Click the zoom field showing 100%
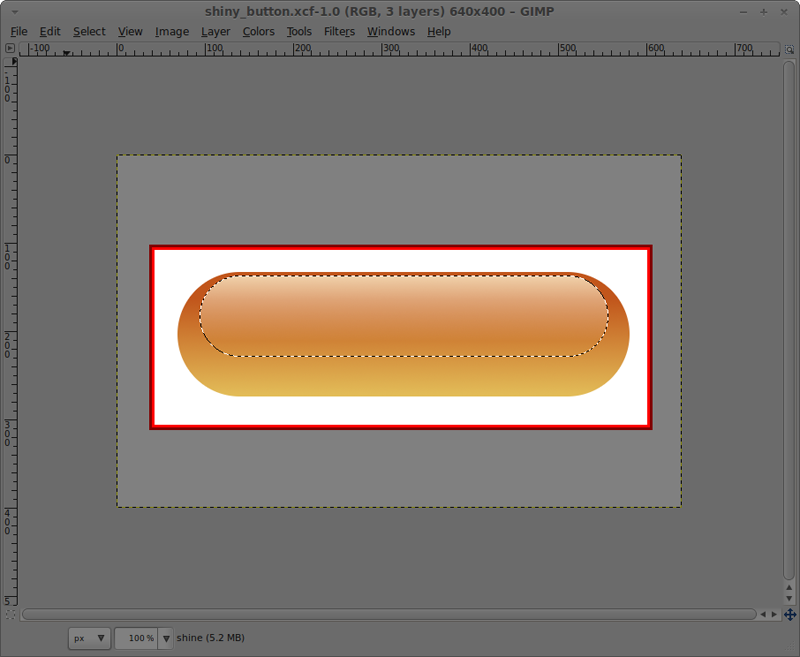The height and width of the screenshot is (657, 800). pos(135,638)
